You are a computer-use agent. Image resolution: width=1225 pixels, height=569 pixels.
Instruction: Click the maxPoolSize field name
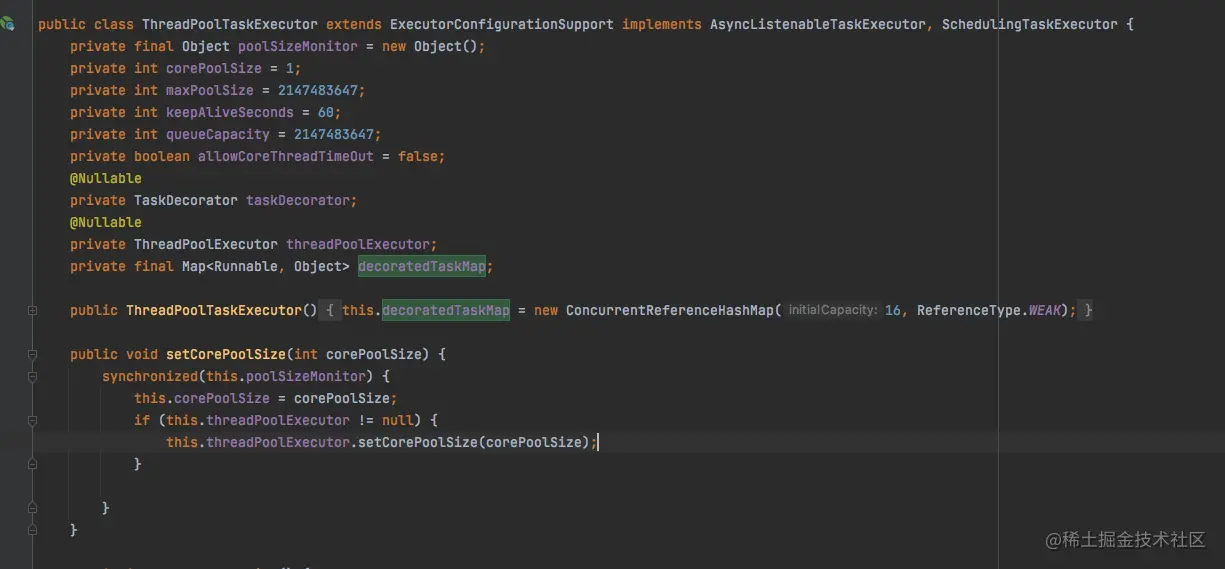(210, 90)
